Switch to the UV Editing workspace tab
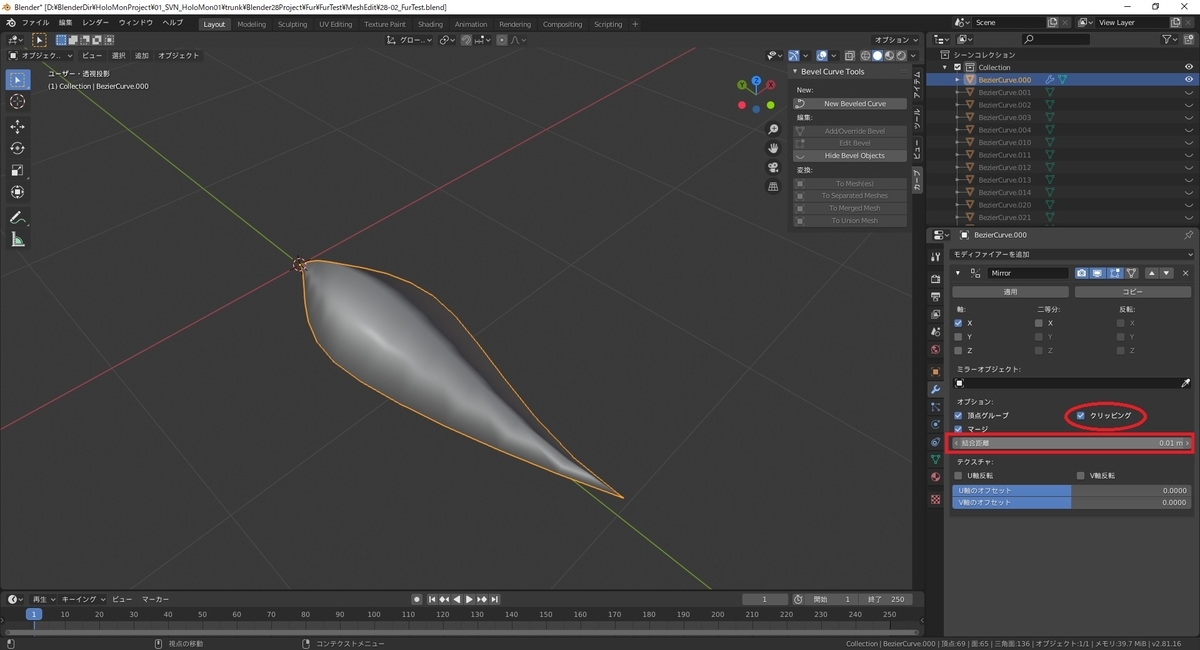1200x650 pixels. (336, 24)
